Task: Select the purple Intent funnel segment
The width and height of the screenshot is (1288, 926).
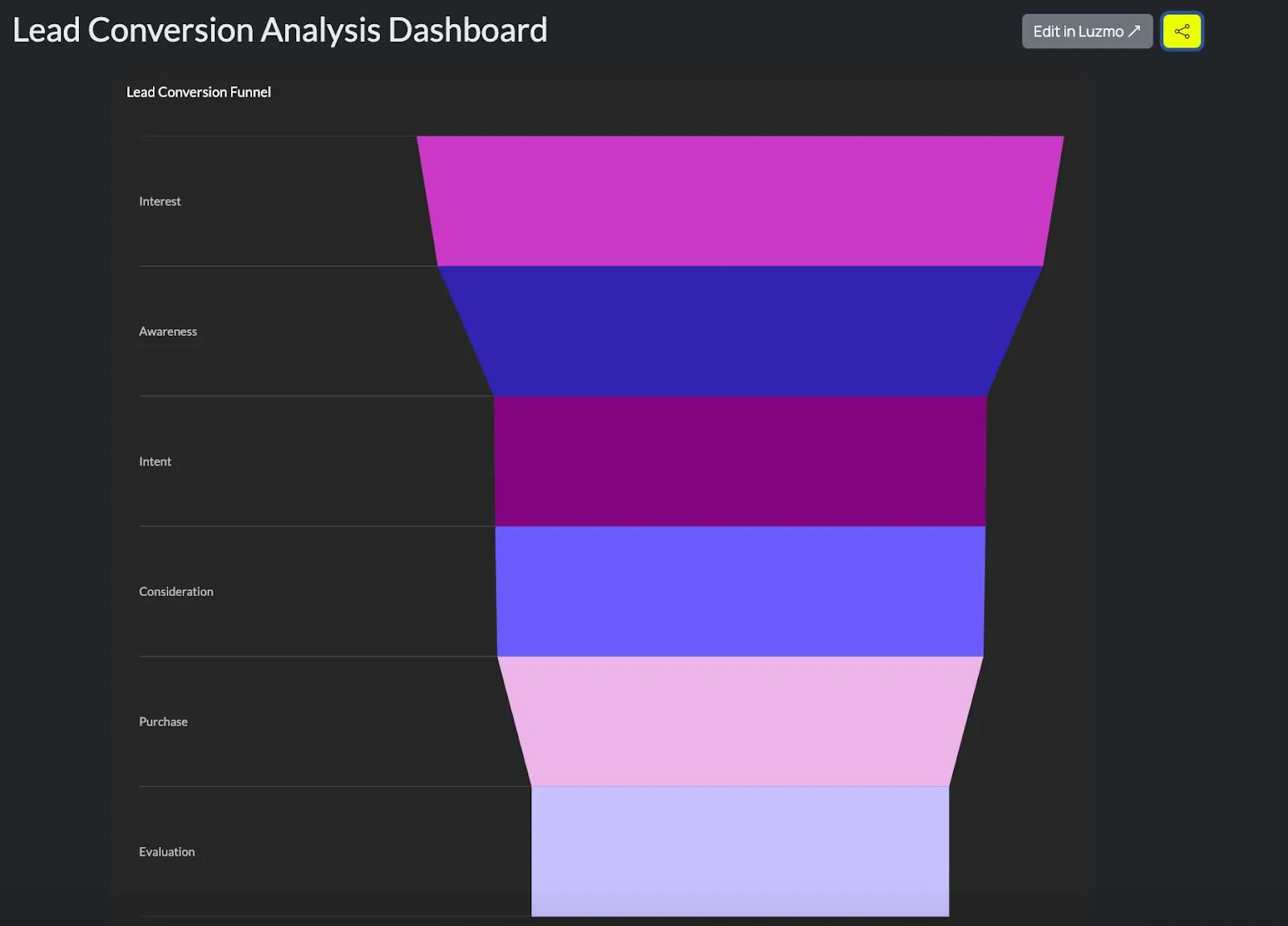Action: 740,461
